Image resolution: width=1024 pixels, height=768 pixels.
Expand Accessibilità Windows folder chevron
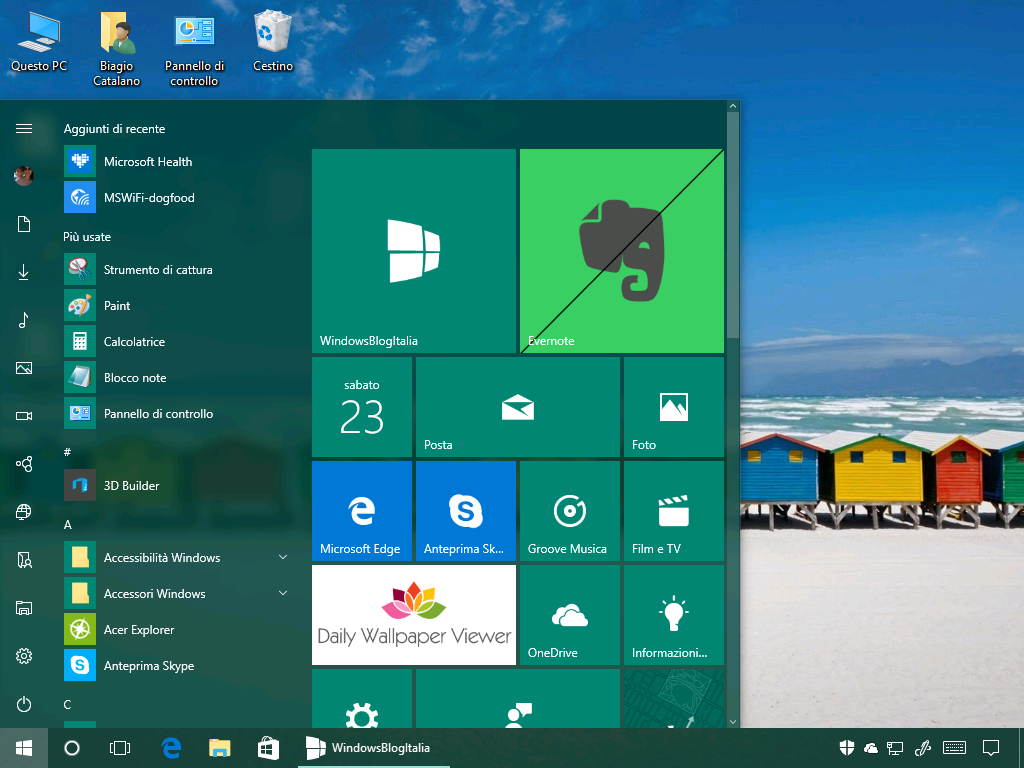click(283, 557)
